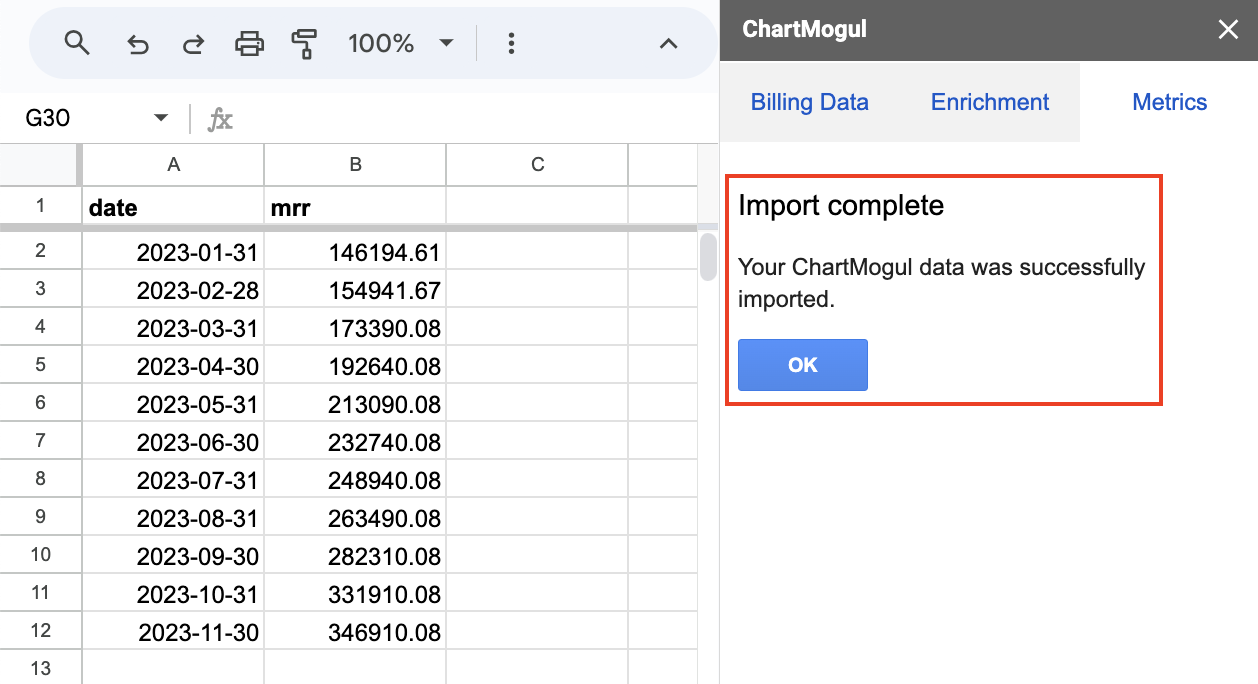Select the mrr value 346910.08
The width and height of the screenshot is (1258, 684).
pyautogui.click(x=355, y=632)
